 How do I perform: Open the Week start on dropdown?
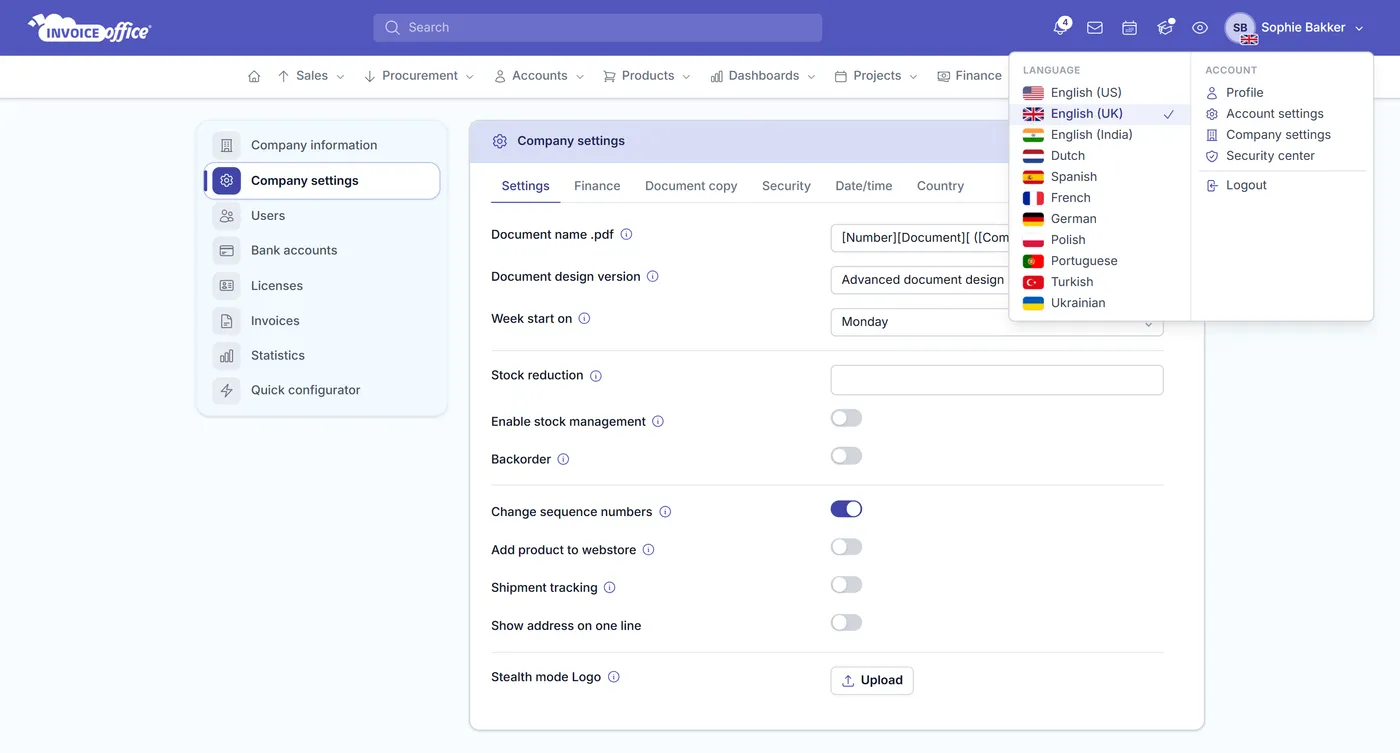[997, 322]
